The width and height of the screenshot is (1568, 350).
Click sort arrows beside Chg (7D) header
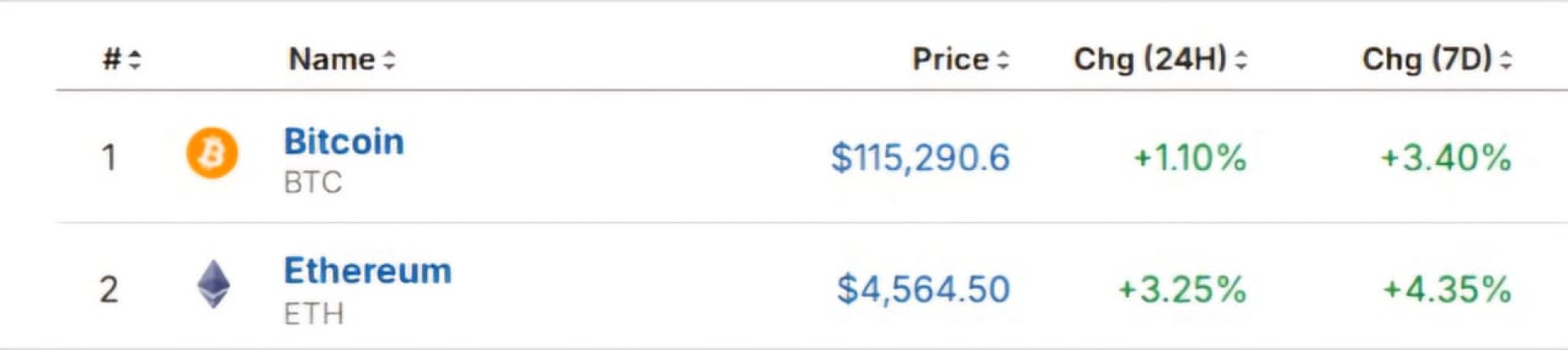pos(1506,60)
